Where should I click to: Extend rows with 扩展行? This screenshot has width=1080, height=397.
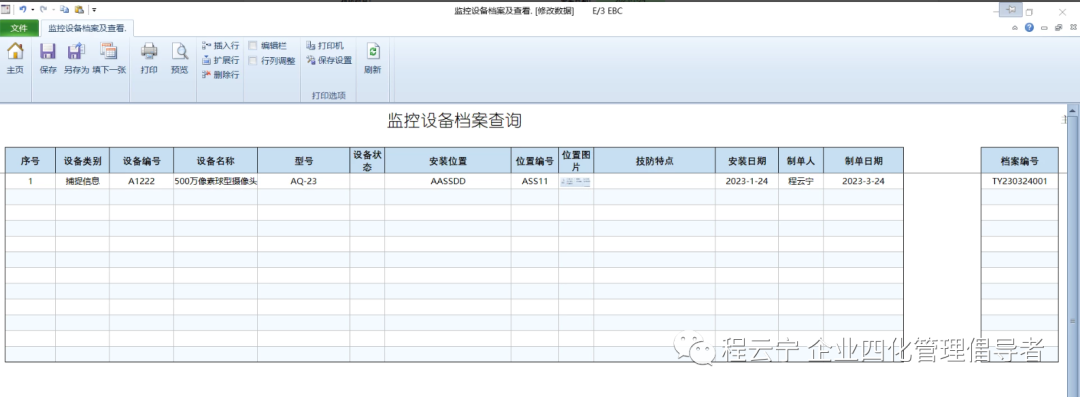click(220, 60)
